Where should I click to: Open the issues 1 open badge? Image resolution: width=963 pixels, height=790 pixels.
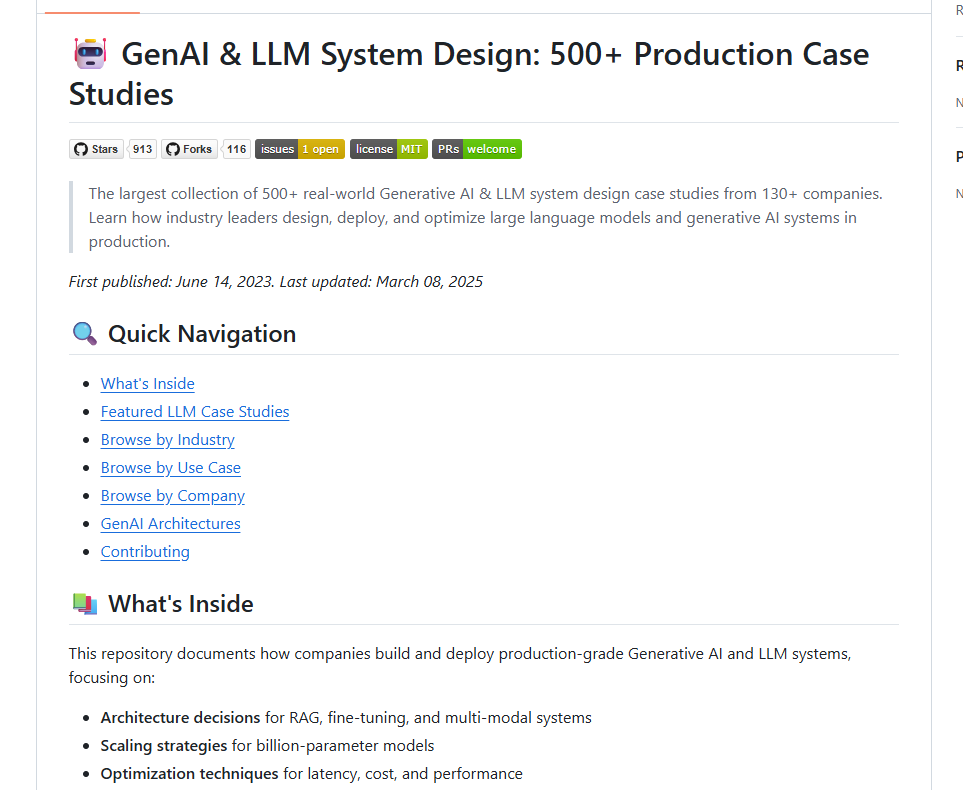pos(300,149)
